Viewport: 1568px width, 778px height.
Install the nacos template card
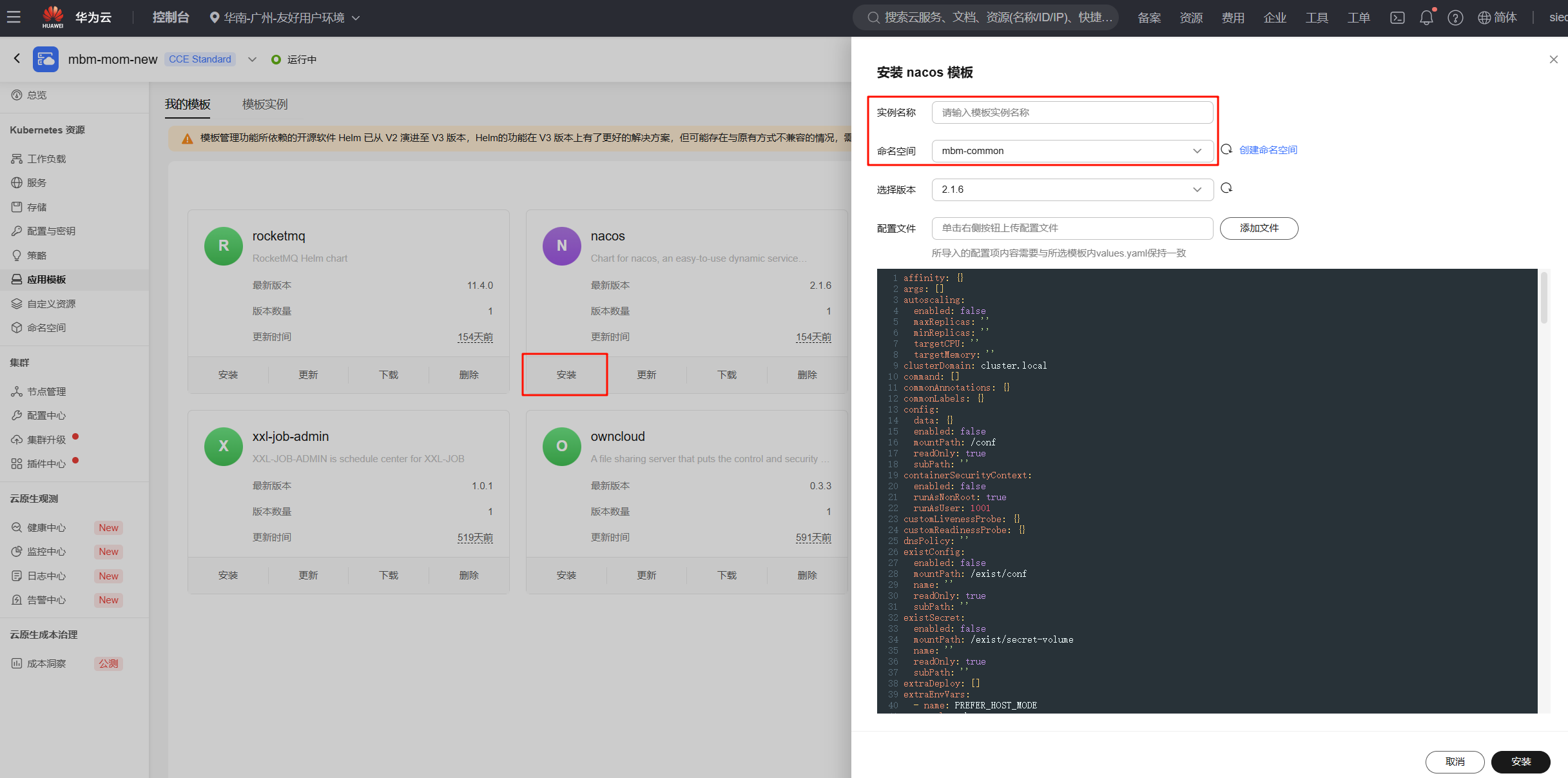[566, 374]
